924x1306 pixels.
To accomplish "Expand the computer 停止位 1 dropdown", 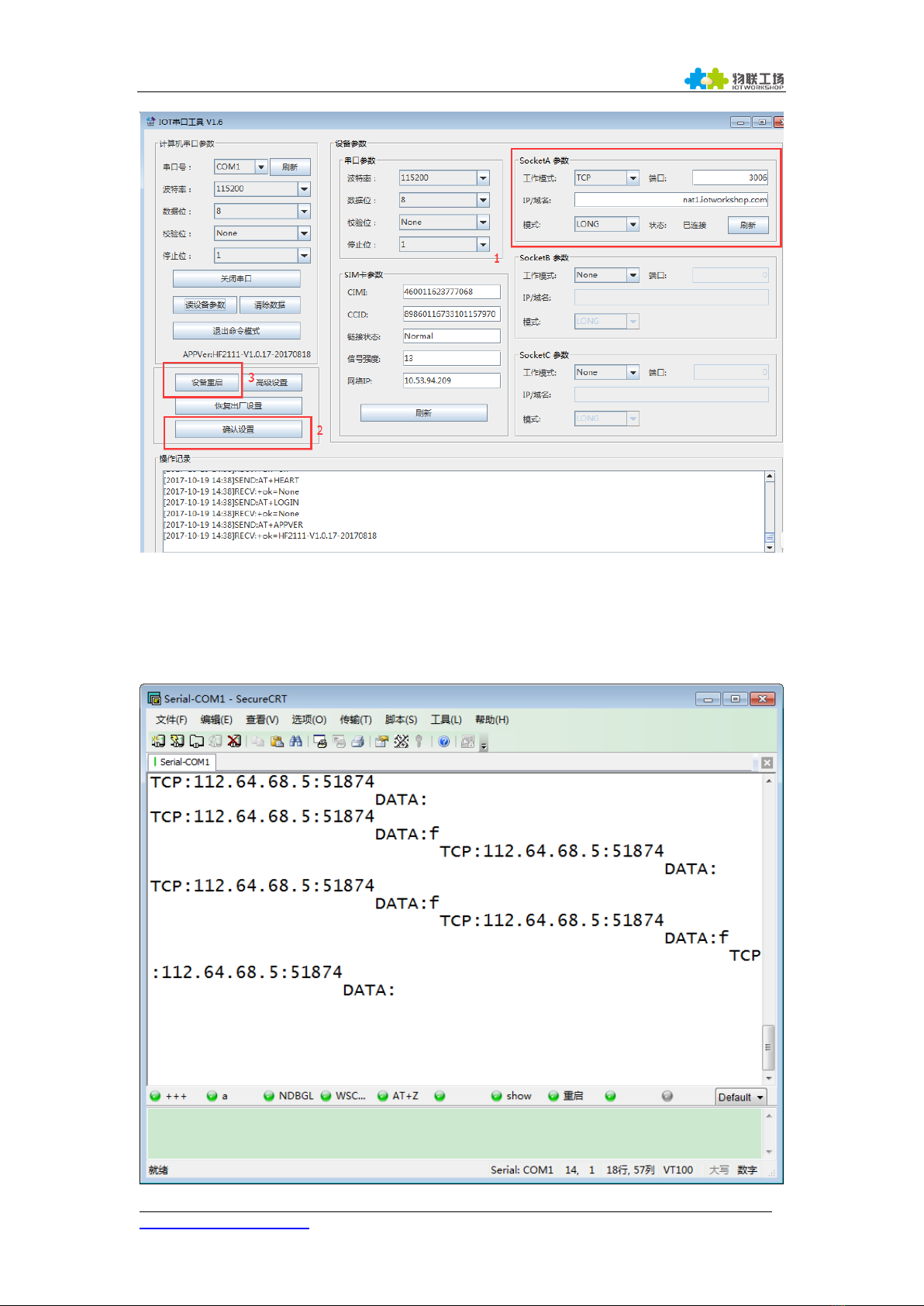I will pos(304,255).
